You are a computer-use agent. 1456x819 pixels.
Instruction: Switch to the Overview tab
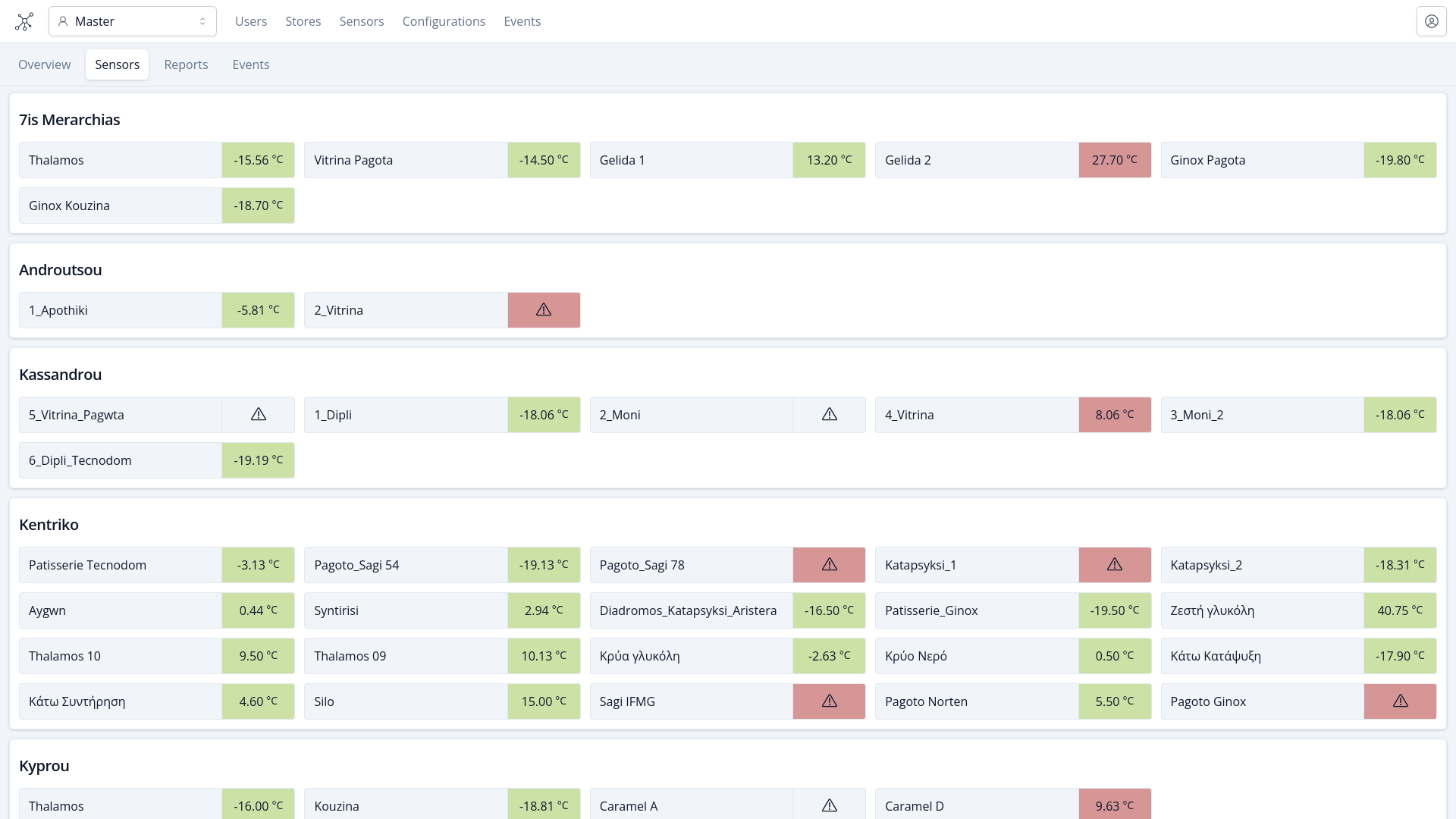44,64
